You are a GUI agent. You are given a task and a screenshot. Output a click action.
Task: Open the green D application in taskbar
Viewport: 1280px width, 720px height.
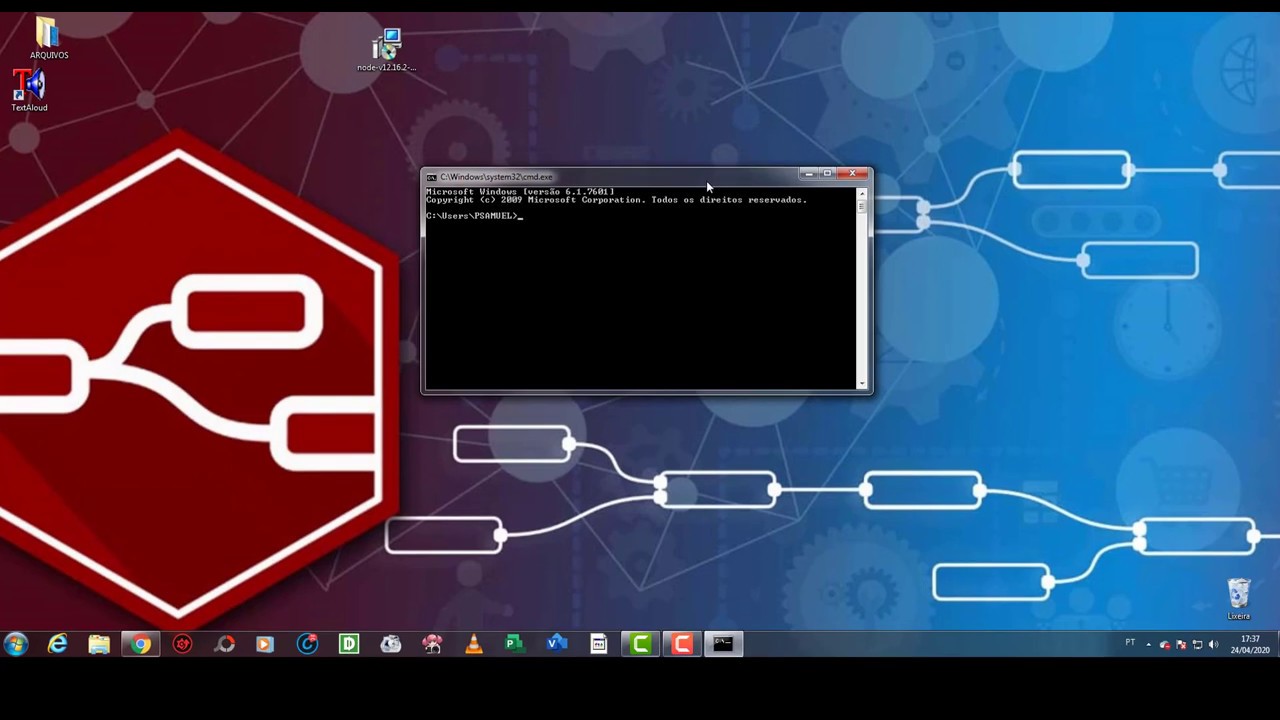[349, 644]
